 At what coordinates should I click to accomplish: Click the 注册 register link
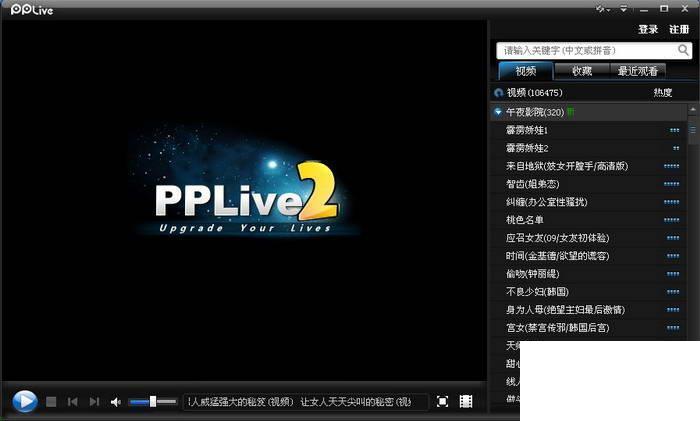point(679,29)
